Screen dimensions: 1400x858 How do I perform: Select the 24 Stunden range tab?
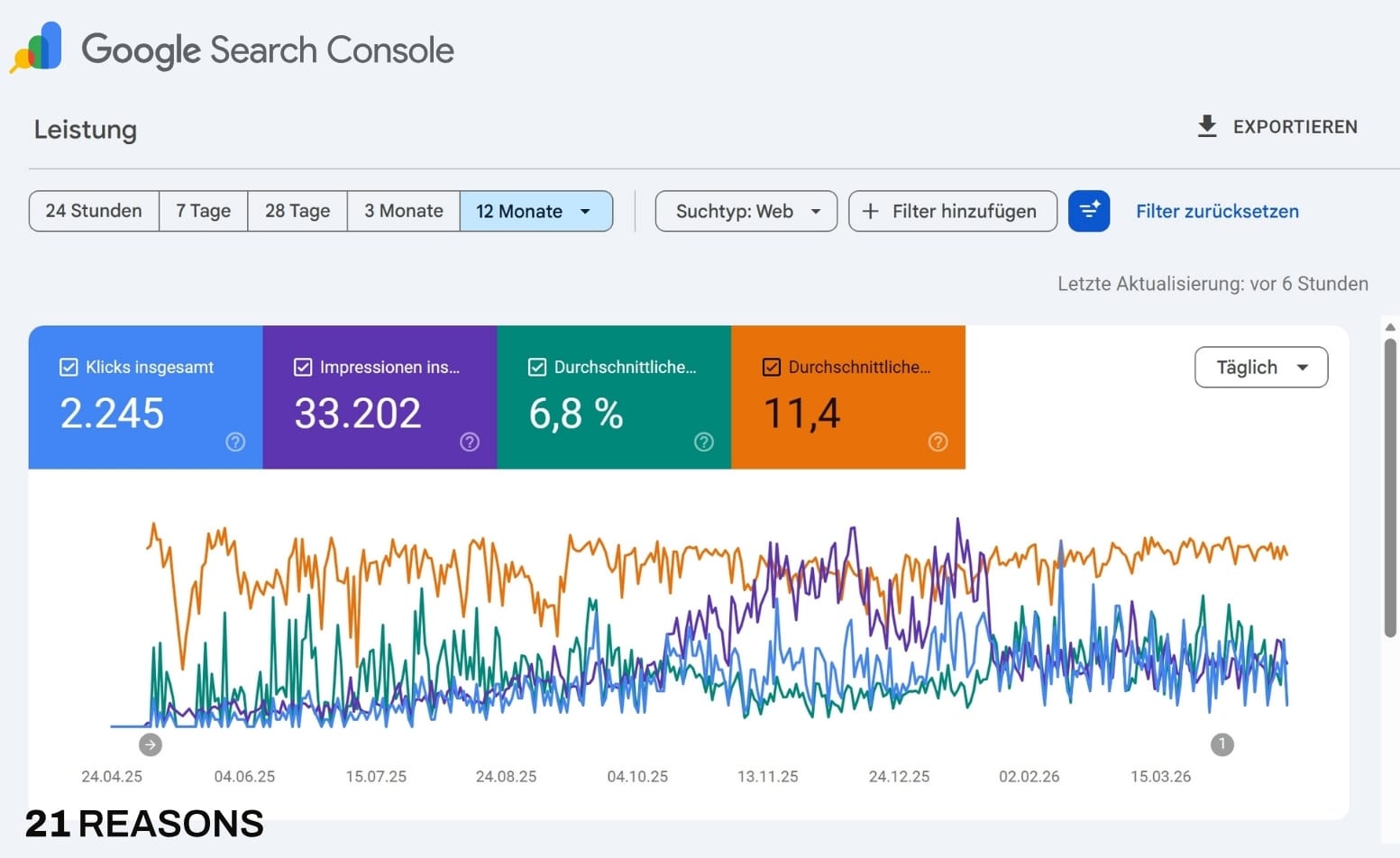point(94,211)
